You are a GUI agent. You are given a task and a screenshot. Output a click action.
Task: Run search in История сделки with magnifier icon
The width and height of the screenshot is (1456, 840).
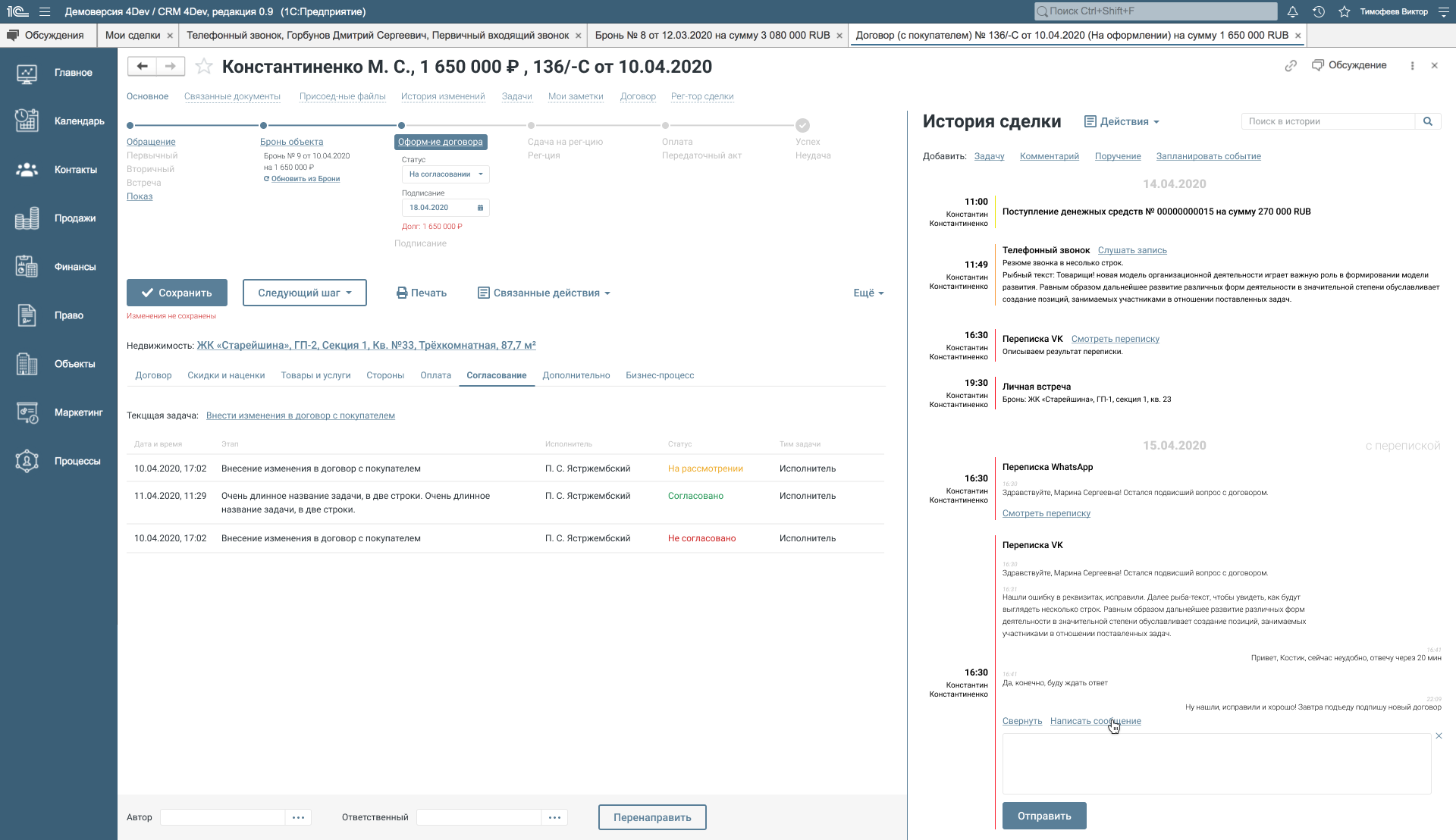(x=1429, y=121)
